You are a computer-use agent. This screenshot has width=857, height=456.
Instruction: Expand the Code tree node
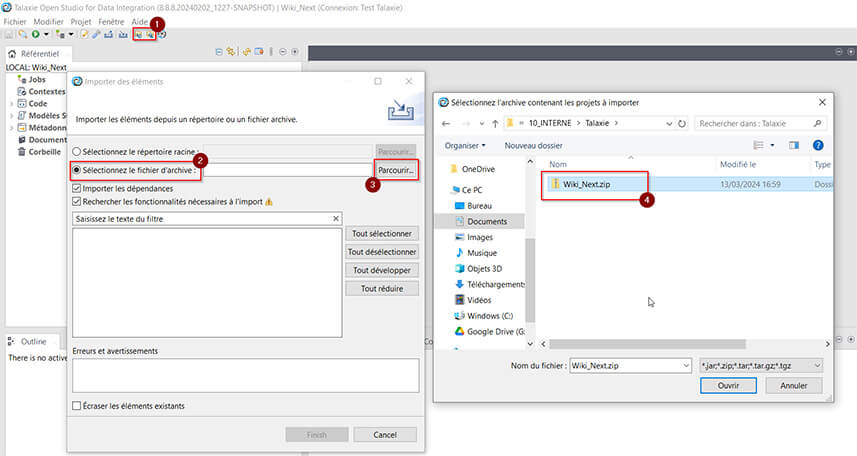coord(11,104)
